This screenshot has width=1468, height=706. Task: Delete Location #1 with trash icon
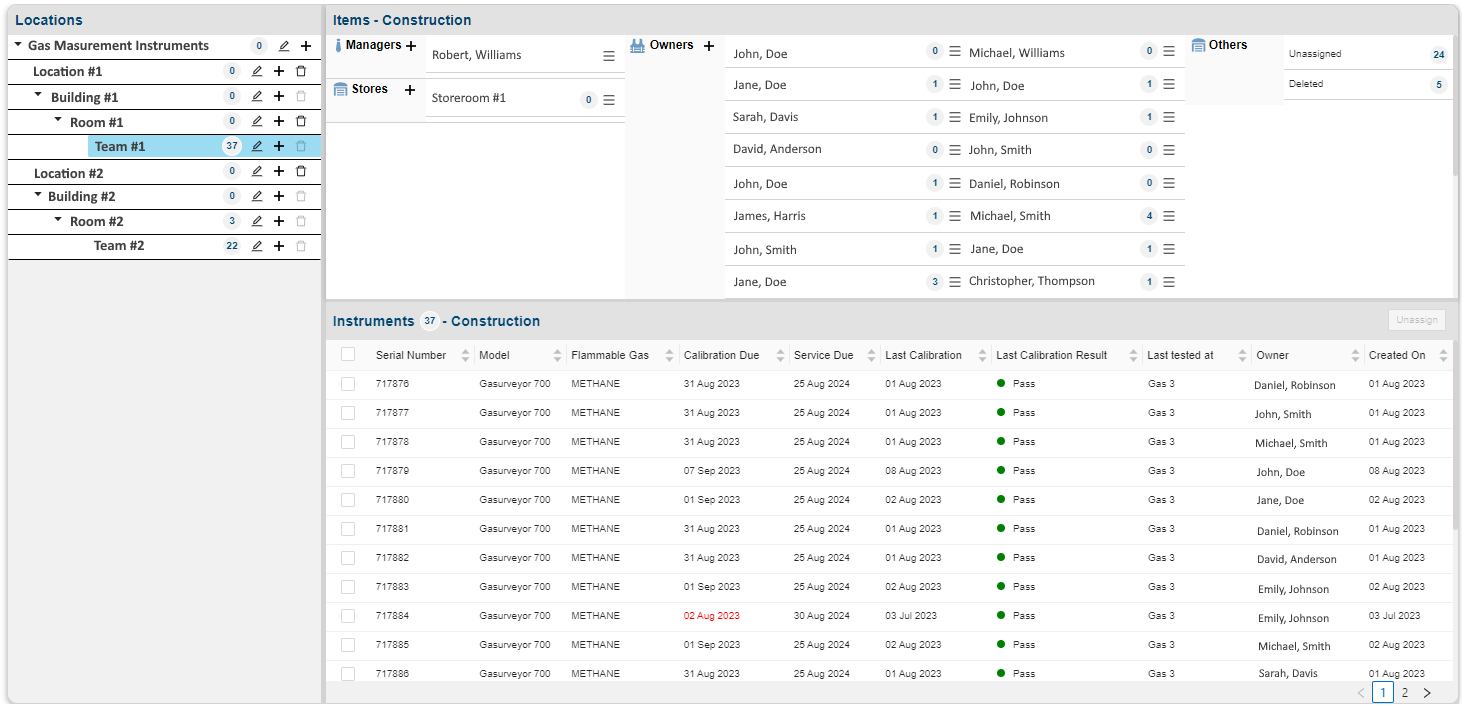tap(301, 71)
